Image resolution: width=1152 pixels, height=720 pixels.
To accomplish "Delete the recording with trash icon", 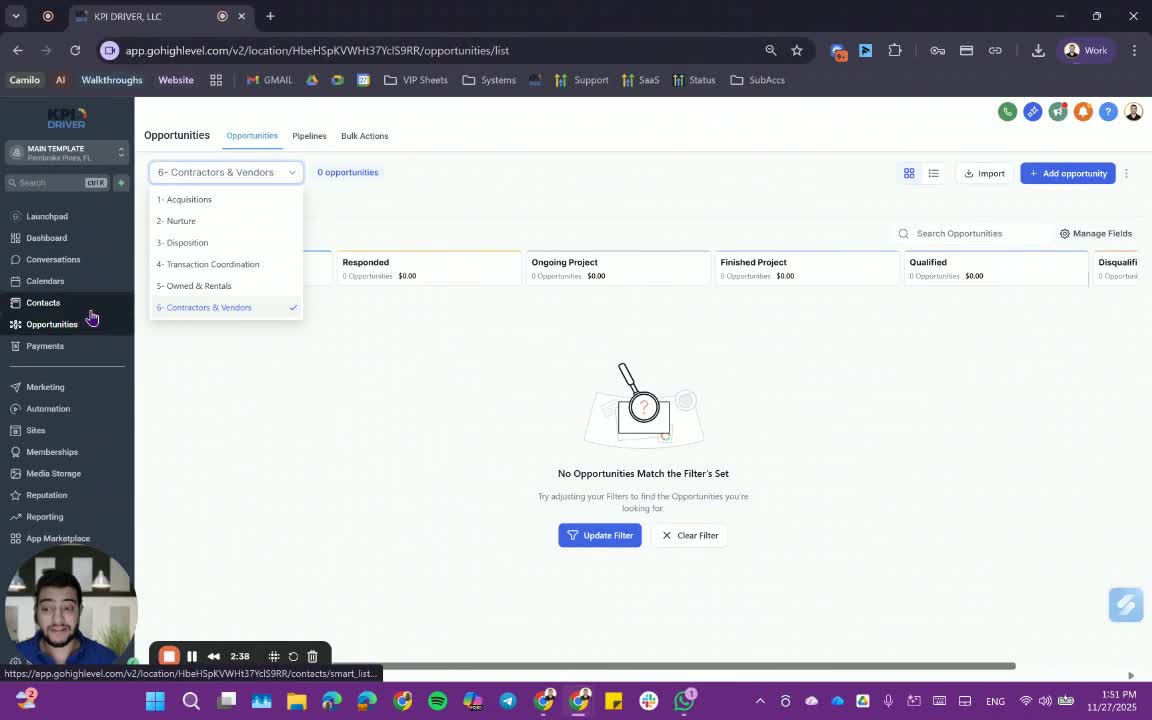I will [x=312, y=656].
